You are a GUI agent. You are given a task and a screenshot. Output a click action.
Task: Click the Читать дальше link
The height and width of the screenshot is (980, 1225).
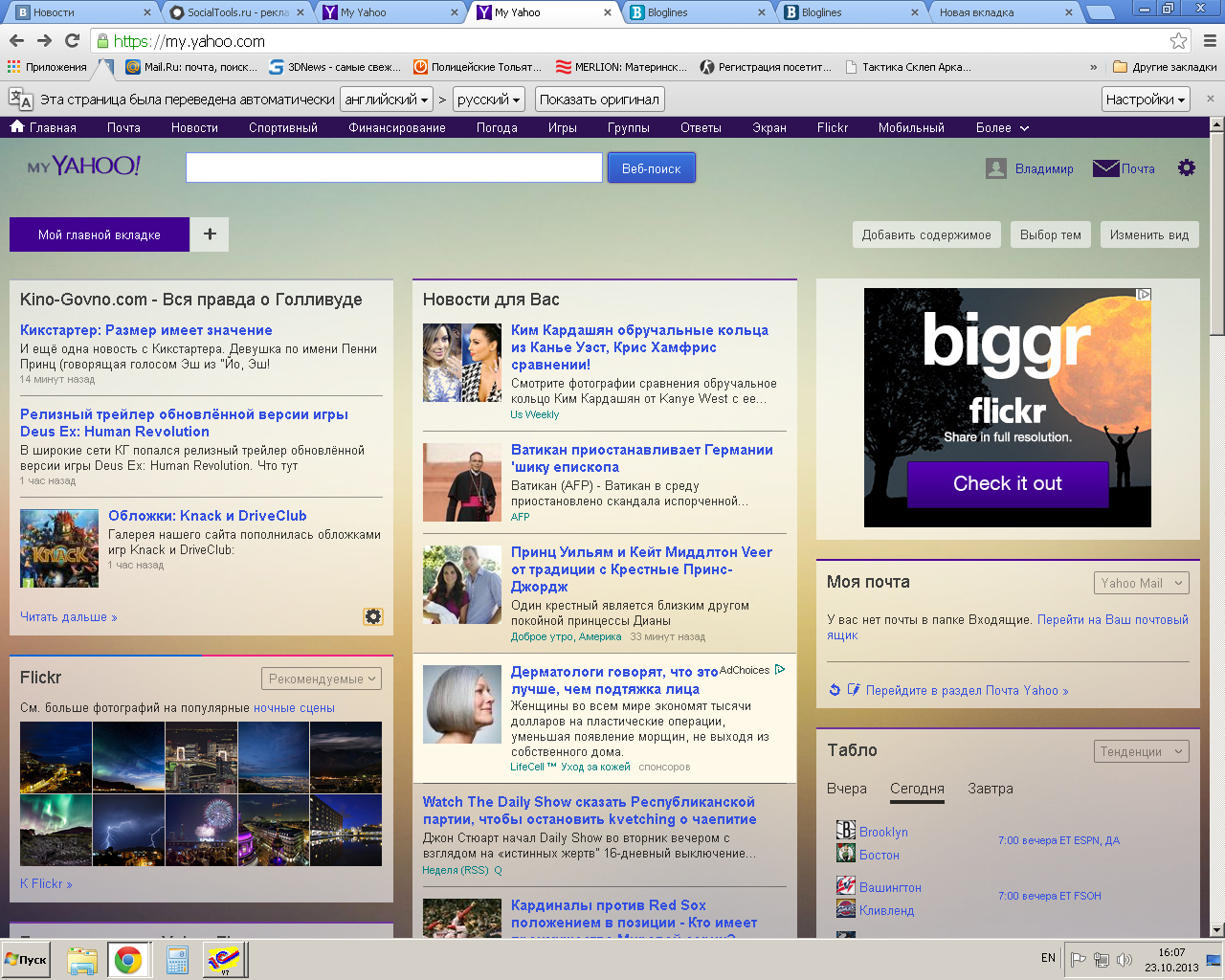pyautogui.click(x=68, y=617)
